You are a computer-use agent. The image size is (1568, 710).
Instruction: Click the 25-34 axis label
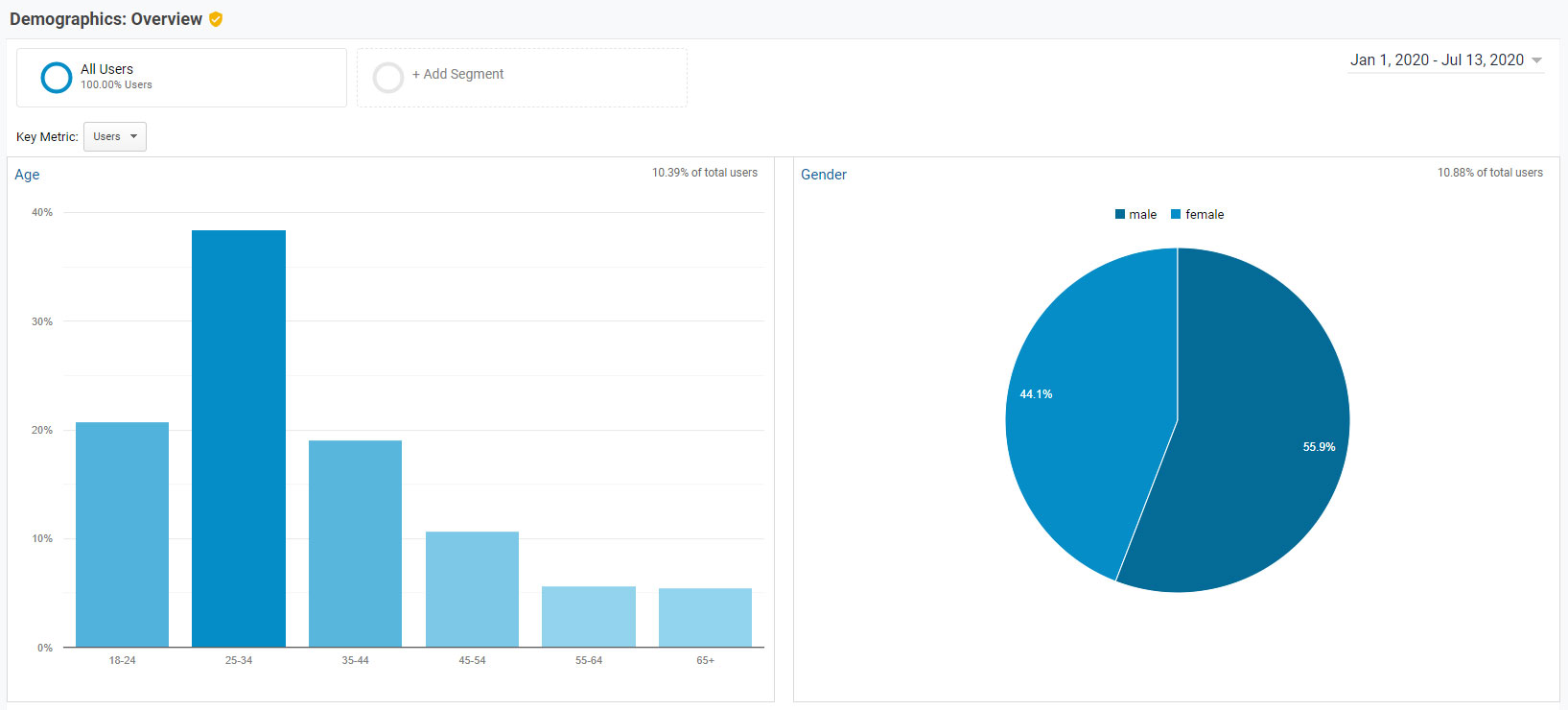[x=239, y=660]
